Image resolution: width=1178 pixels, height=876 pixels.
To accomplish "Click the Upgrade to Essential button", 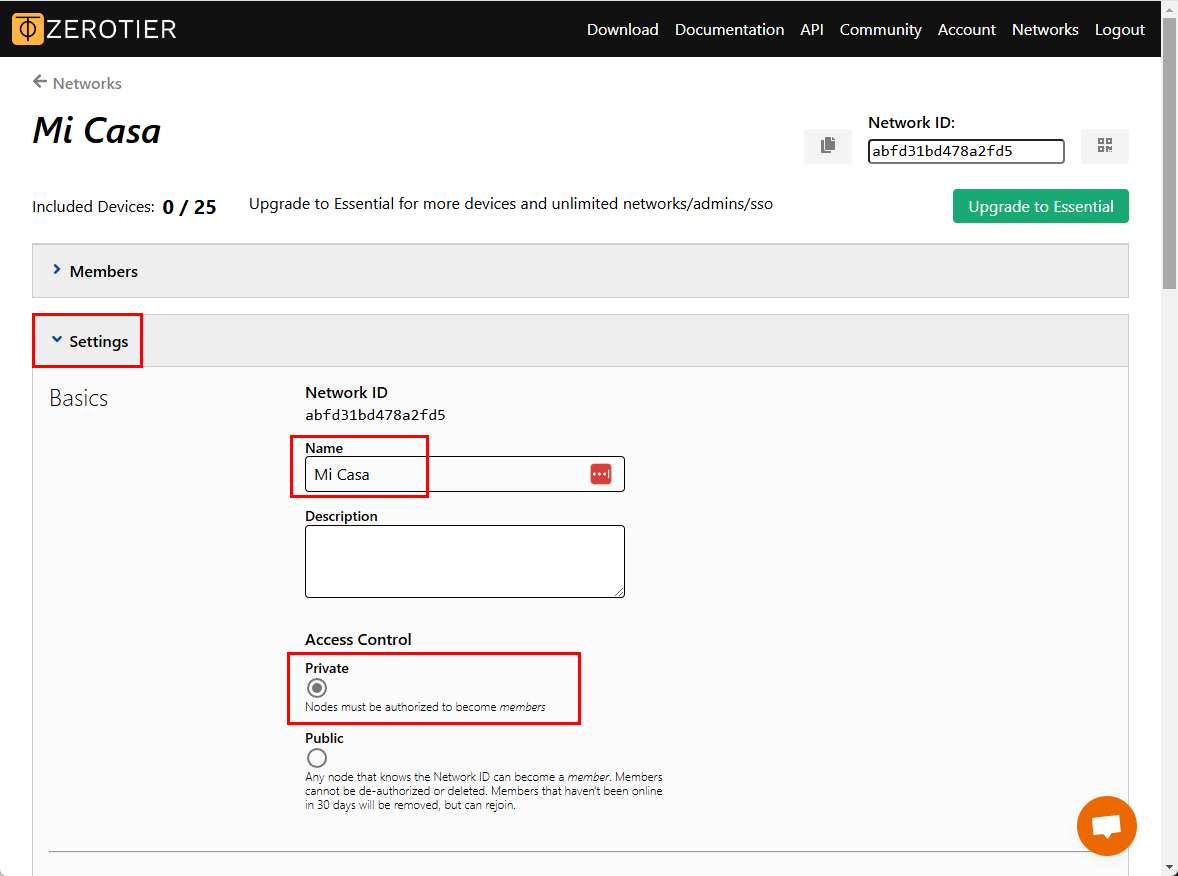I will (x=1040, y=206).
